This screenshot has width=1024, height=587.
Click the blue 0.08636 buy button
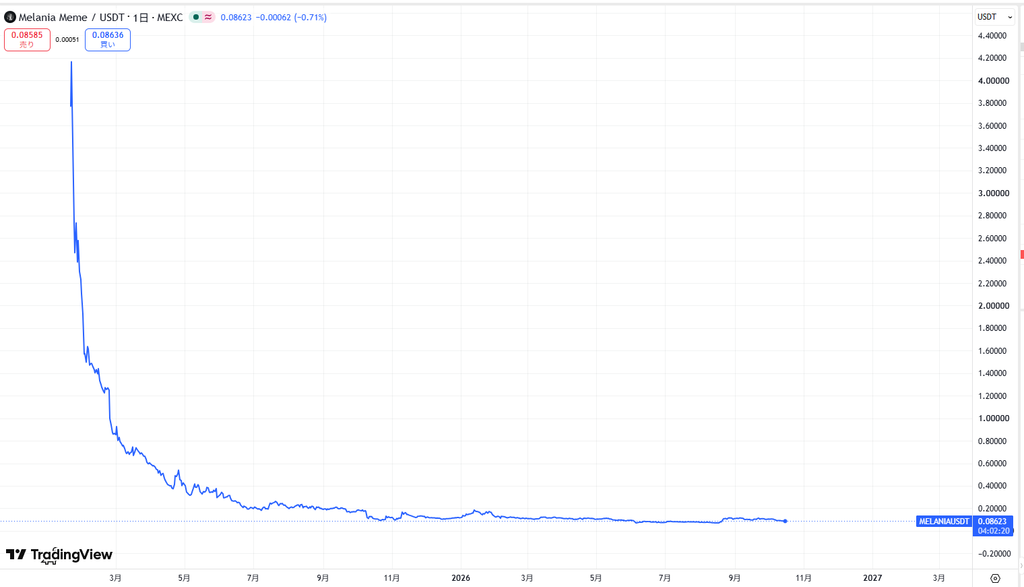pos(108,39)
